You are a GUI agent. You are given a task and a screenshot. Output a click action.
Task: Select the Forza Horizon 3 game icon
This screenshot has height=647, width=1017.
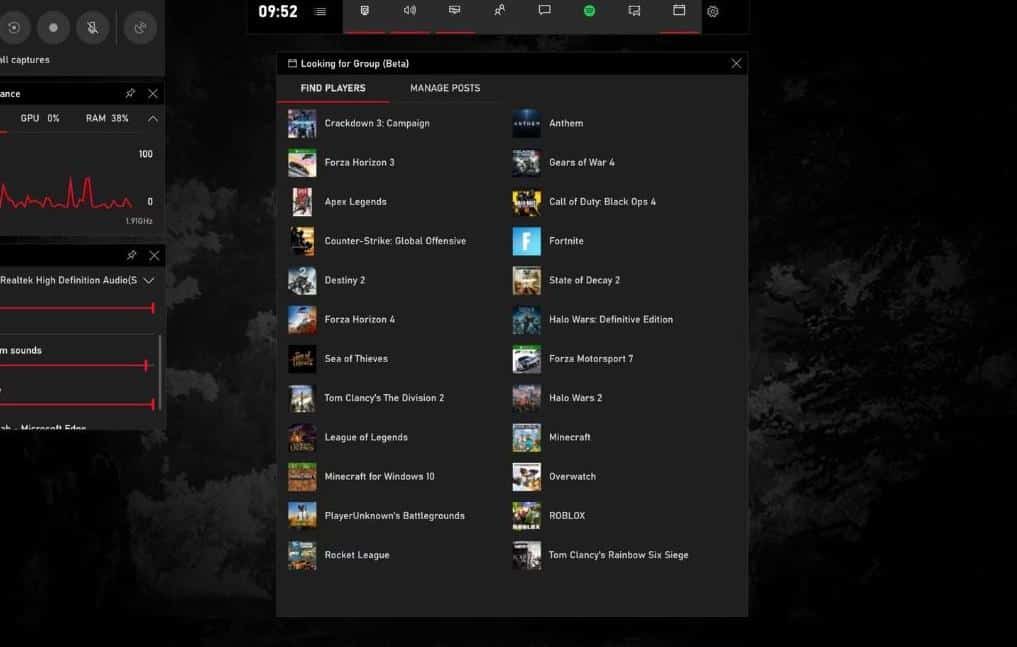302,163
